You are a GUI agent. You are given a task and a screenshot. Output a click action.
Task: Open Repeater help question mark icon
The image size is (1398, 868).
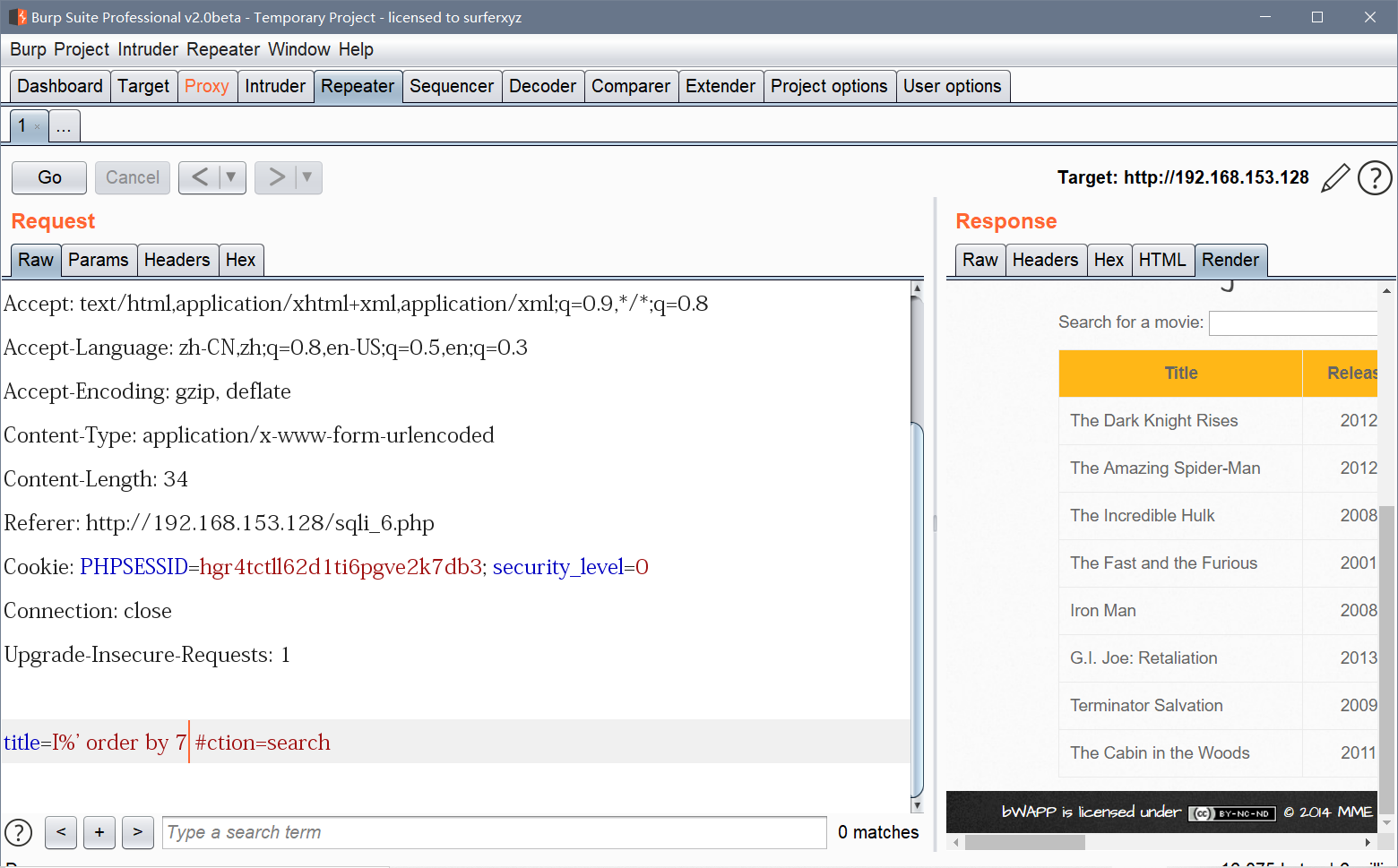[1375, 177]
